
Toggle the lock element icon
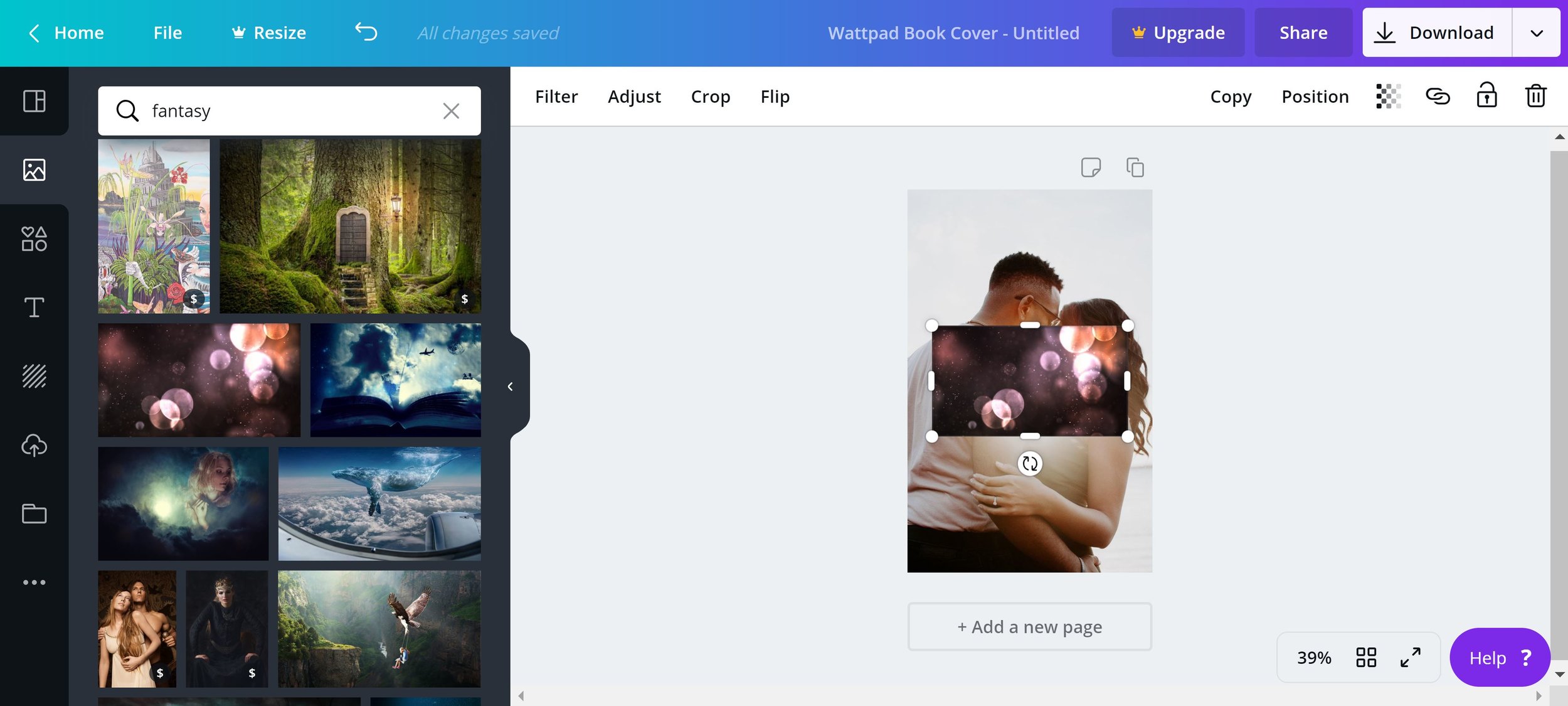click(1486, 95)
